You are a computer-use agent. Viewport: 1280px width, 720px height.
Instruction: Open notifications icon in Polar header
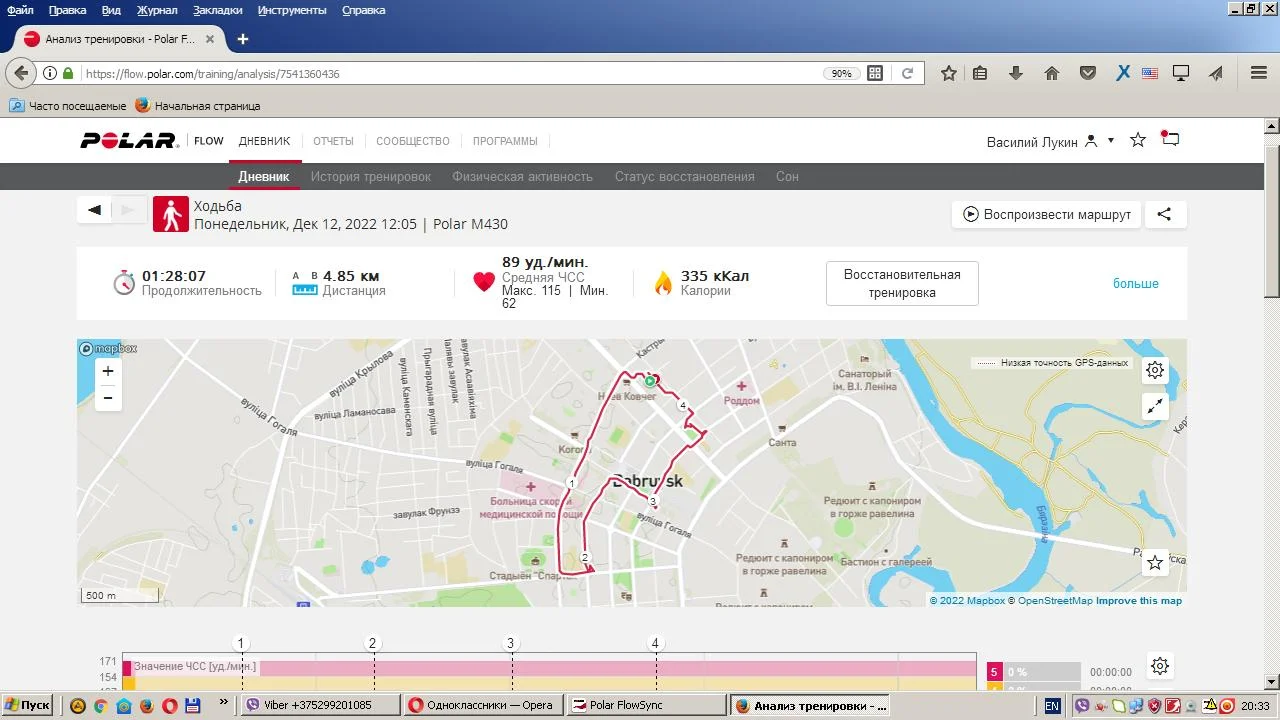point(1170,140)
